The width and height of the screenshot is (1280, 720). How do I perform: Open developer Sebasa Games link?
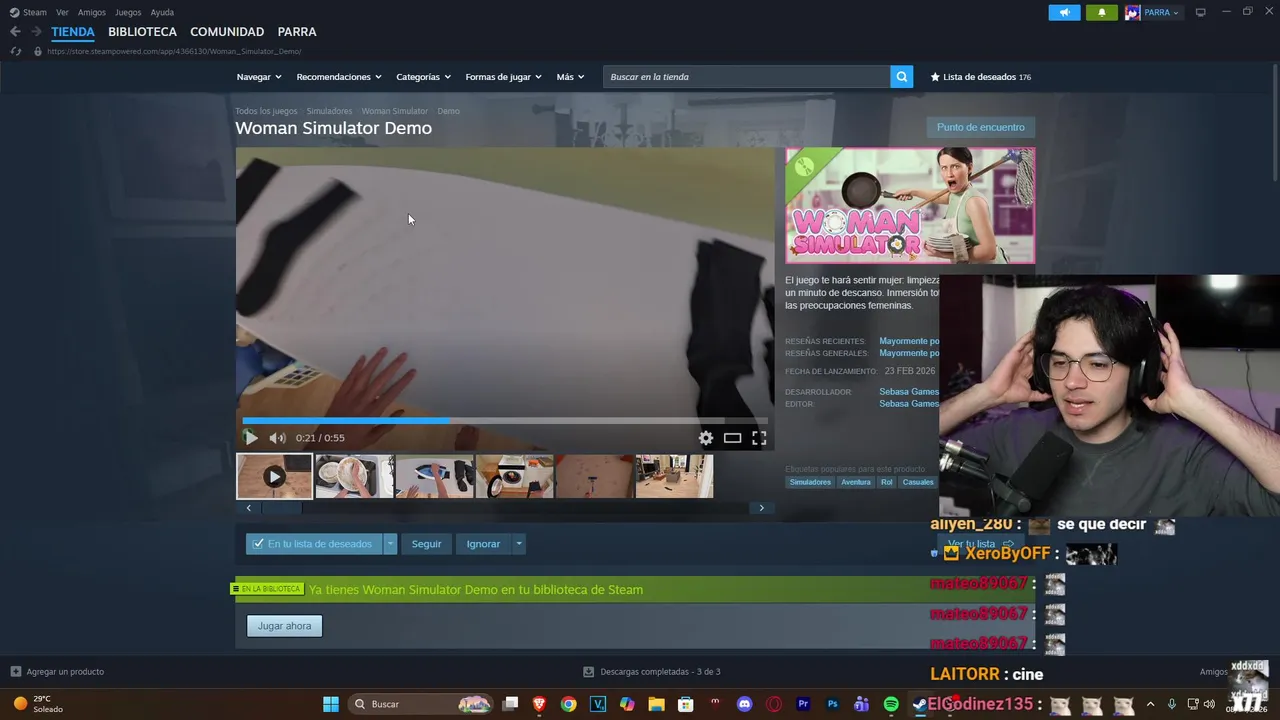(908, 392)
